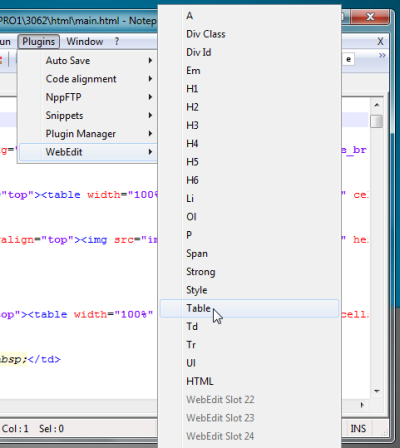Expand the Snippets submenu
This screenshot has width=400, height=448.
click(x=88, y=116)
